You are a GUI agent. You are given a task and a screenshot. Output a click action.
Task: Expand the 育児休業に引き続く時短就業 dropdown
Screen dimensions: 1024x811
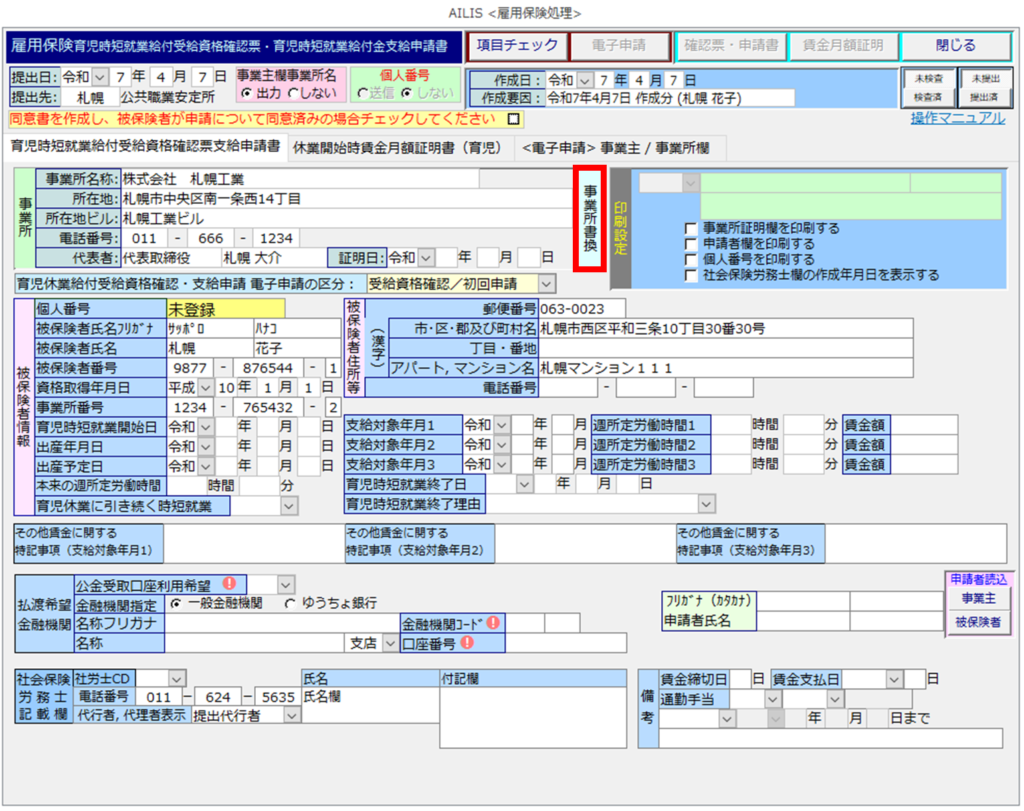289,506
